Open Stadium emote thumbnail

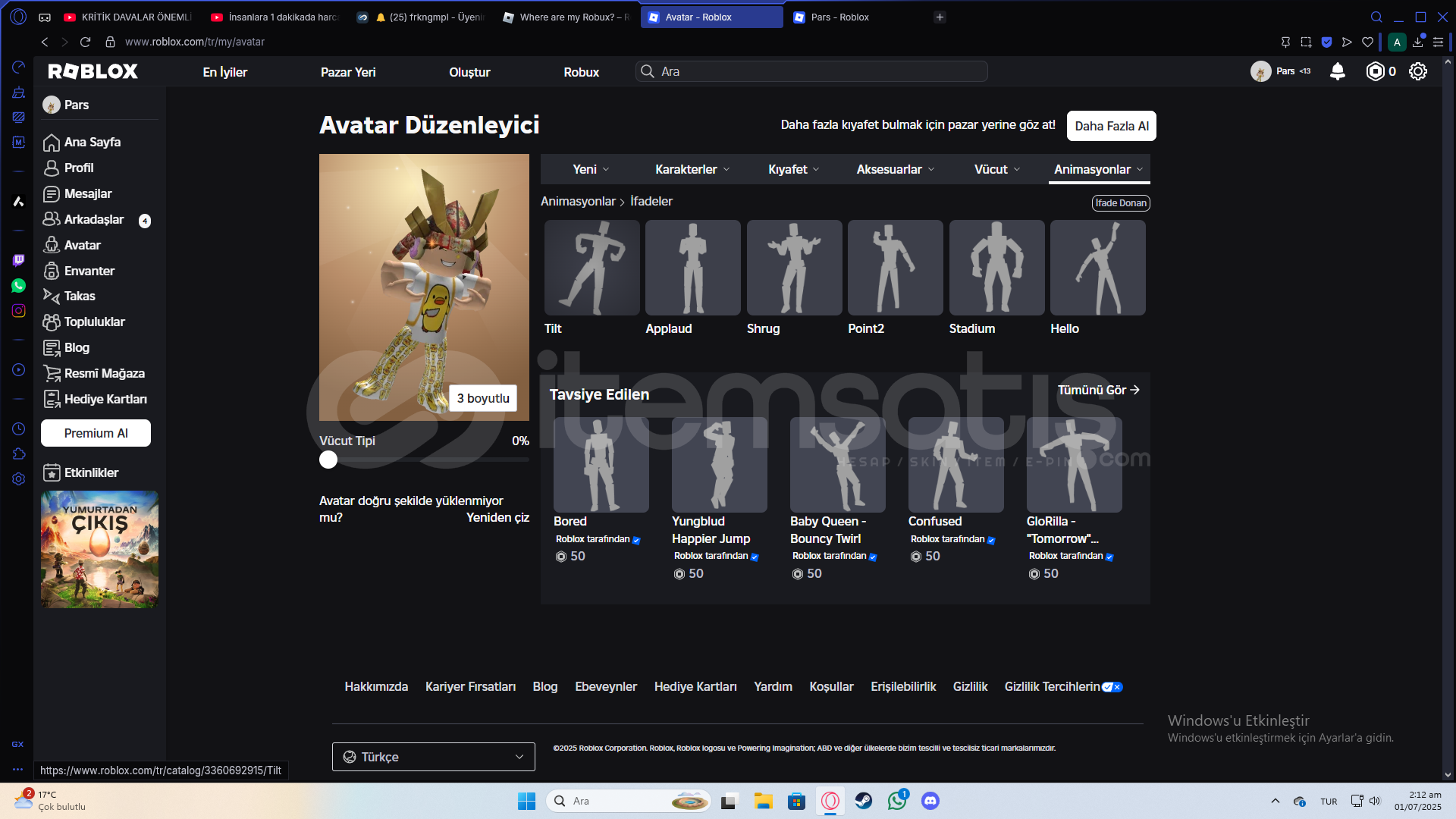click(996, 268)
